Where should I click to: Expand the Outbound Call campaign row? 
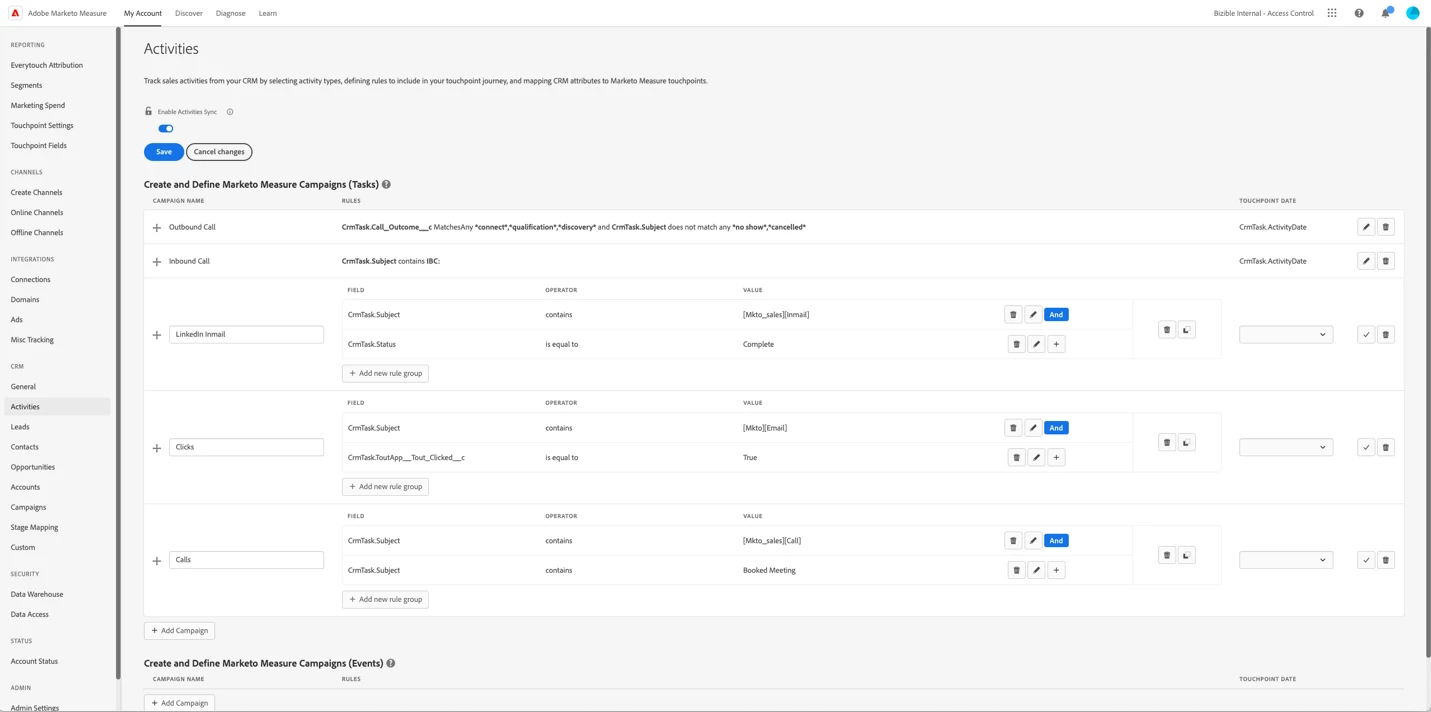(157, 228)
